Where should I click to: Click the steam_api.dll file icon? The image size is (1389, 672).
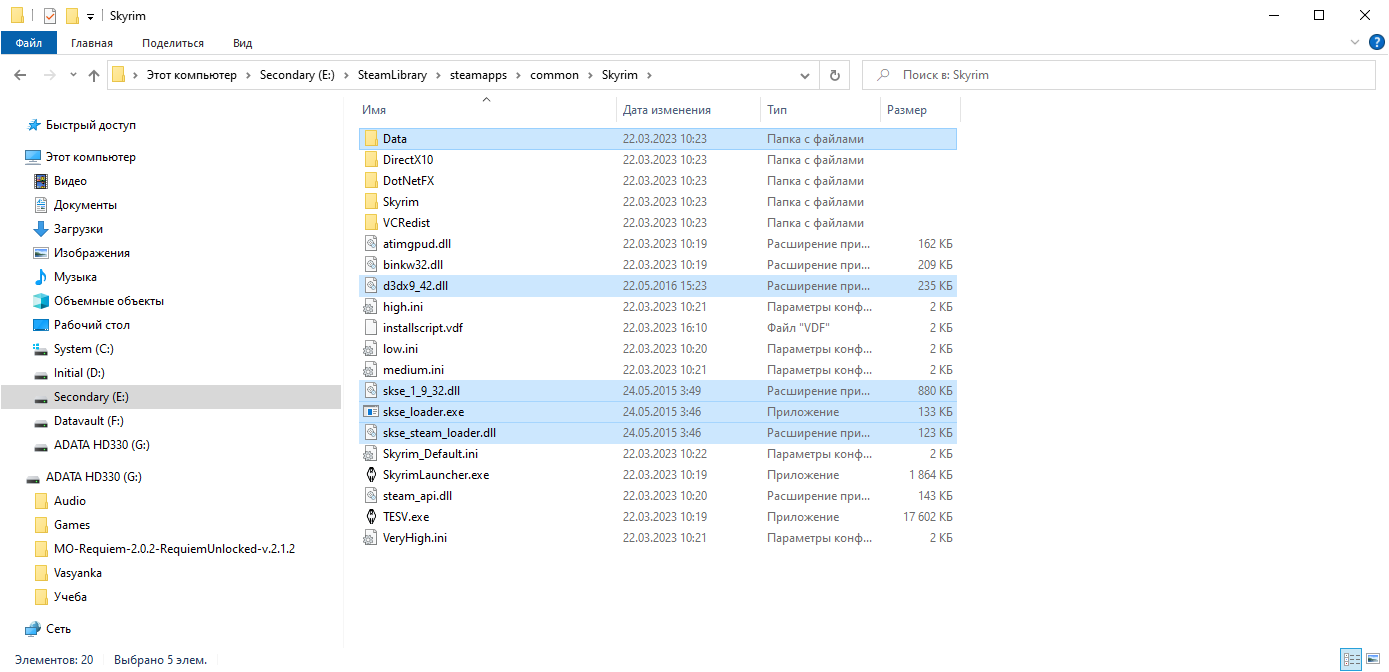click(370, 496)
